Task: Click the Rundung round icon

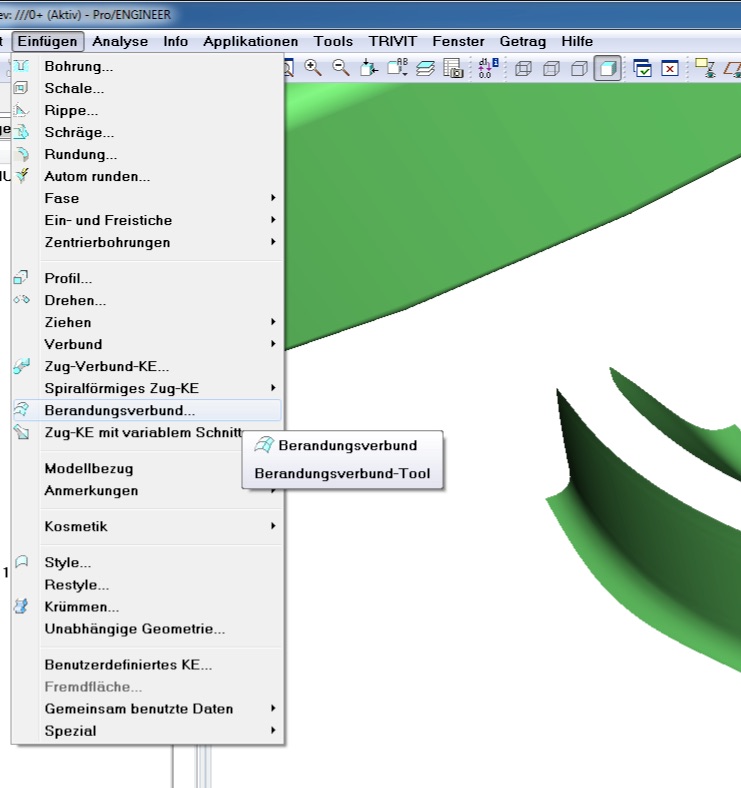Action: [22, 154]
